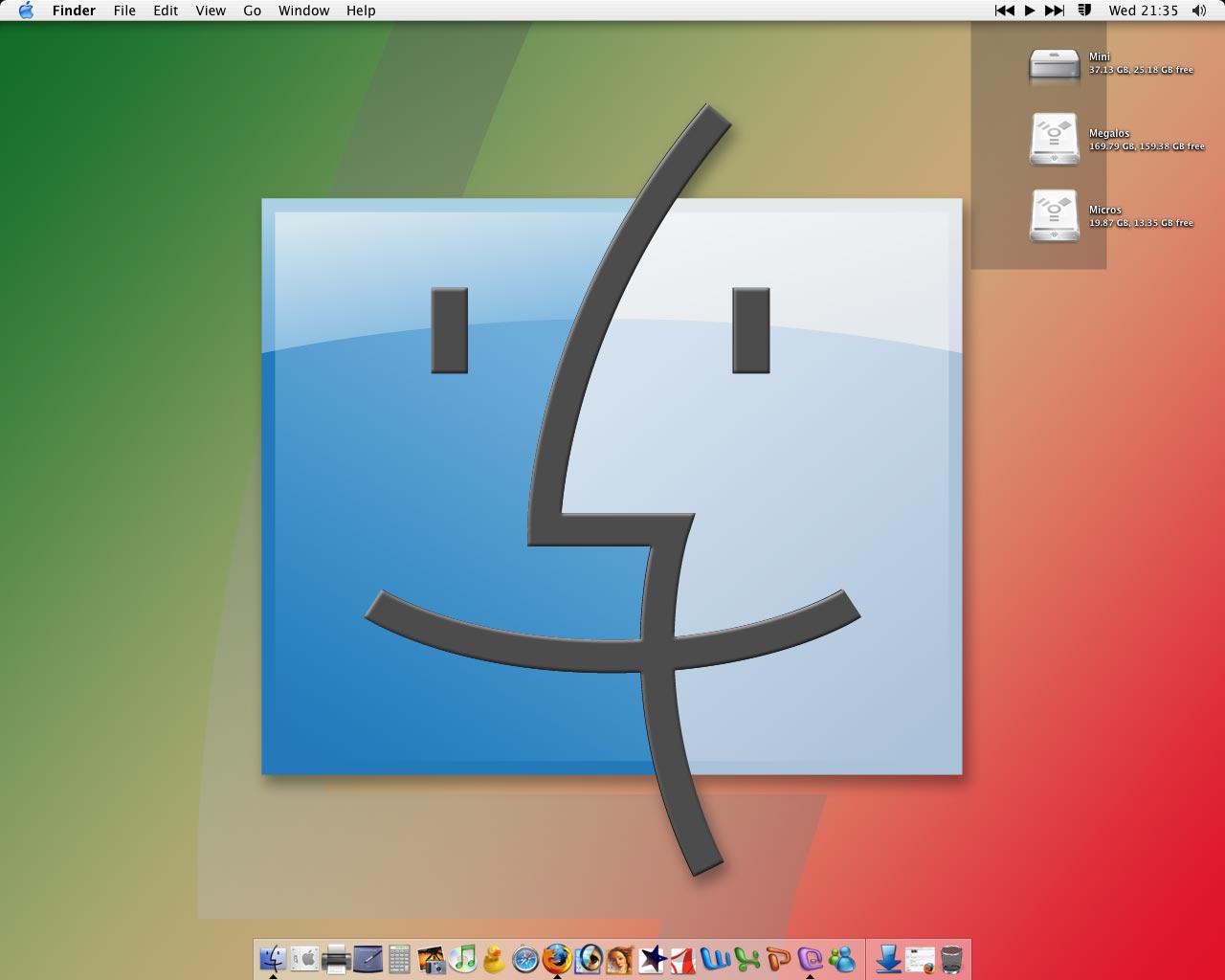Start playback with menu bar play button
The height and width of the screenshot is (980, 1225).
click(1030, 11)
